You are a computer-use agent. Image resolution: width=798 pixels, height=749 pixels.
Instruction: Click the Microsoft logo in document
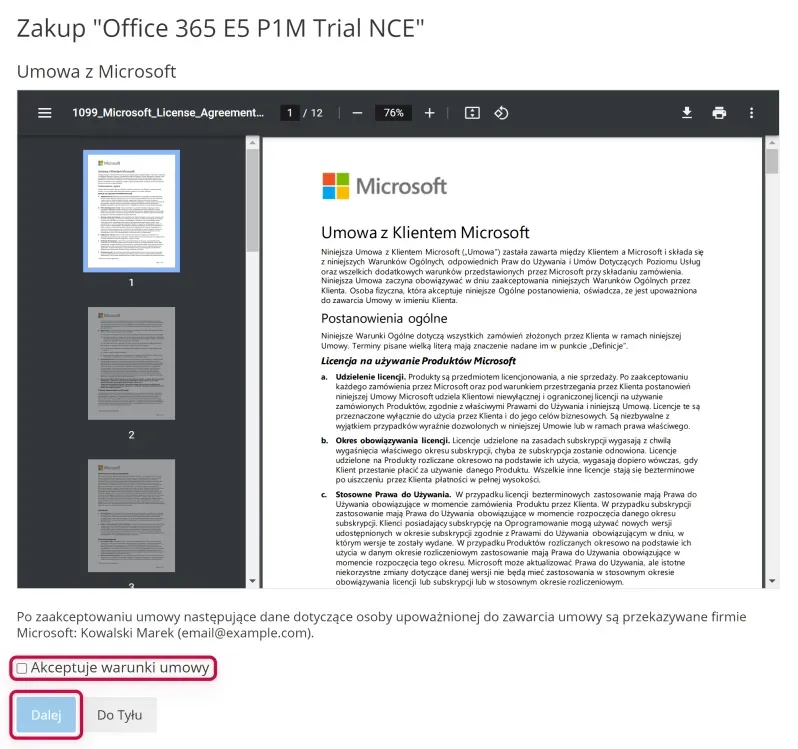[385, 186]
